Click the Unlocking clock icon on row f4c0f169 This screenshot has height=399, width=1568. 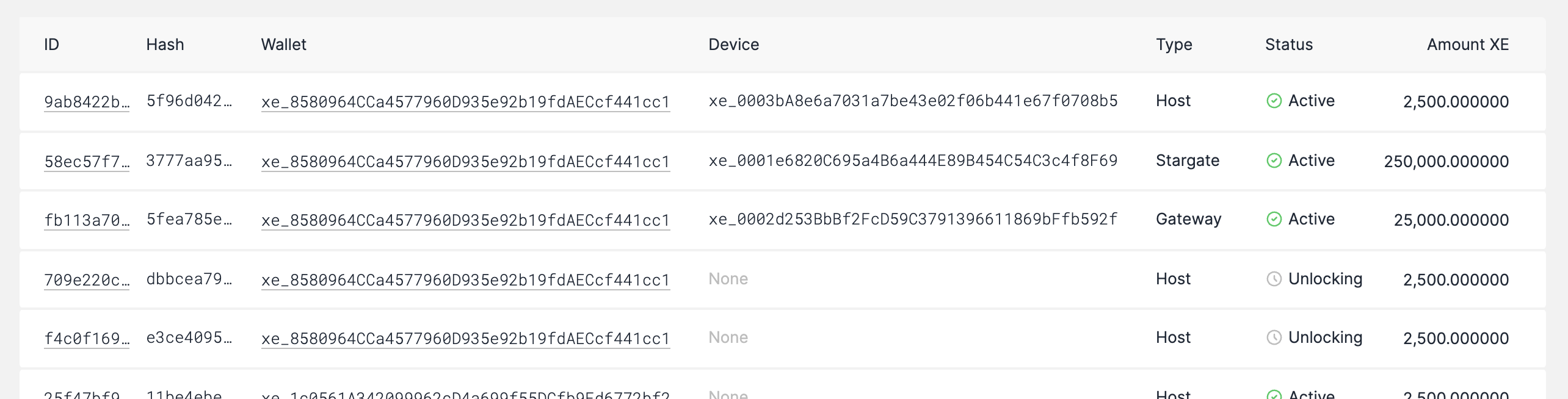(x=1274, y=337)
